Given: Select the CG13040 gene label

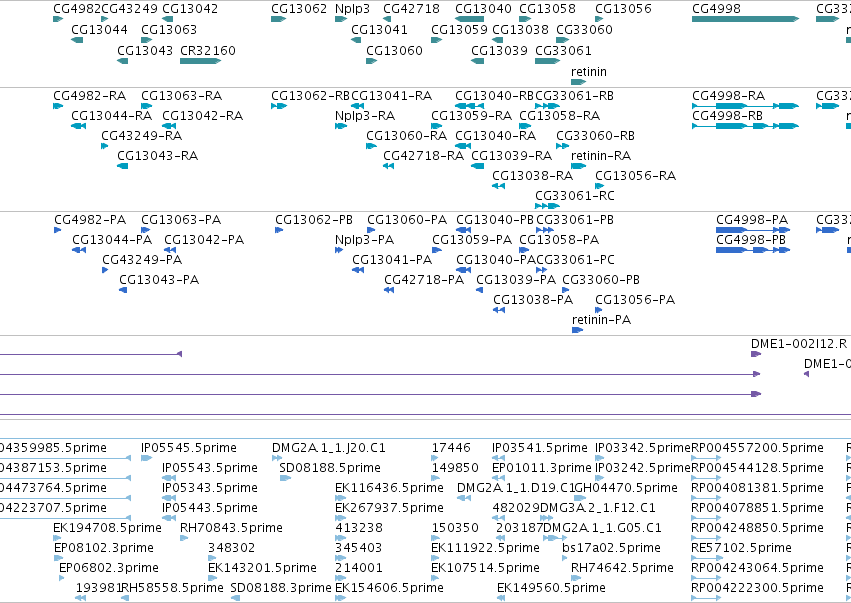Looking at the screenshot, I should 483,9.
